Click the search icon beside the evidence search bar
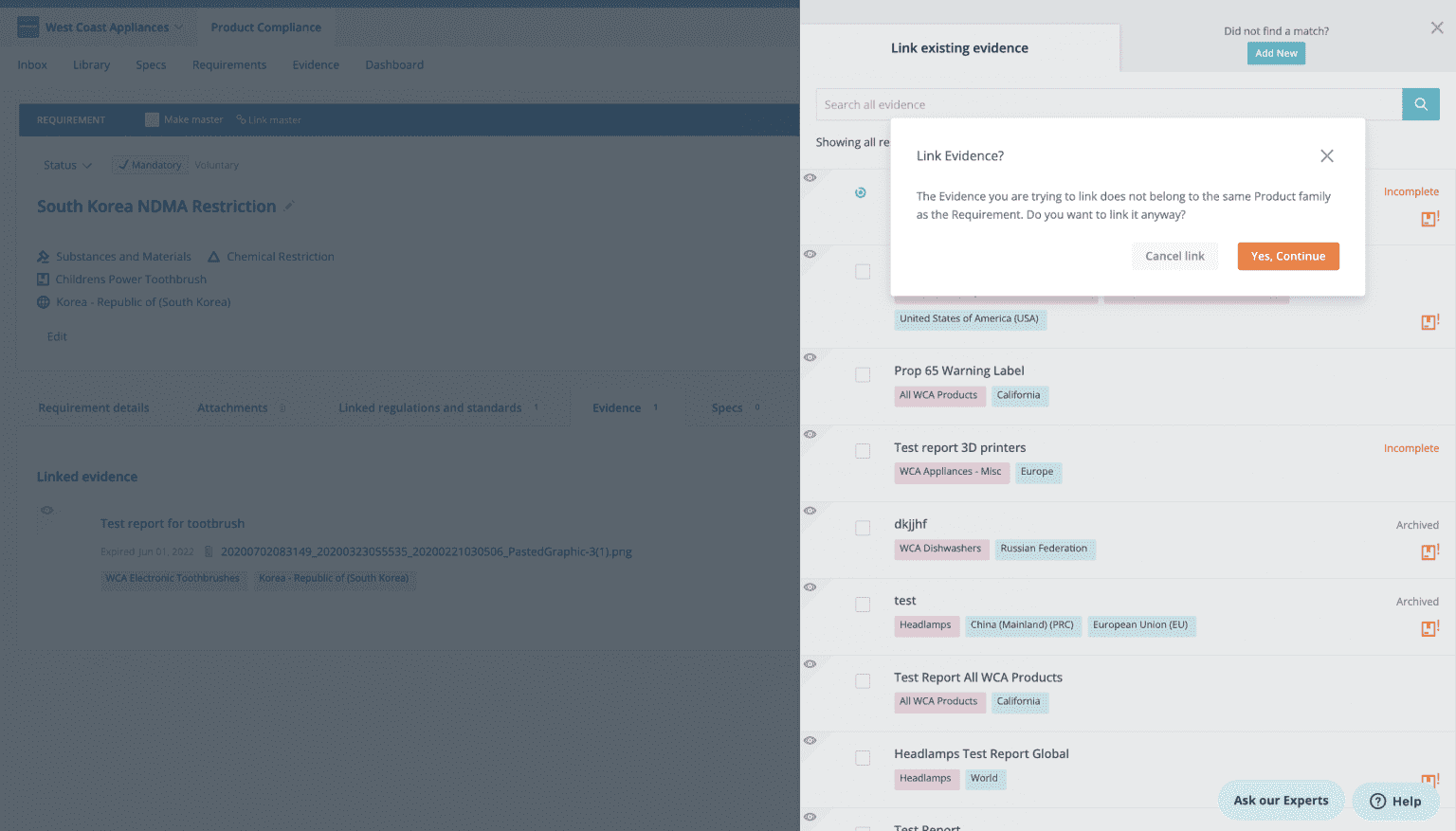 point(1419,103)
